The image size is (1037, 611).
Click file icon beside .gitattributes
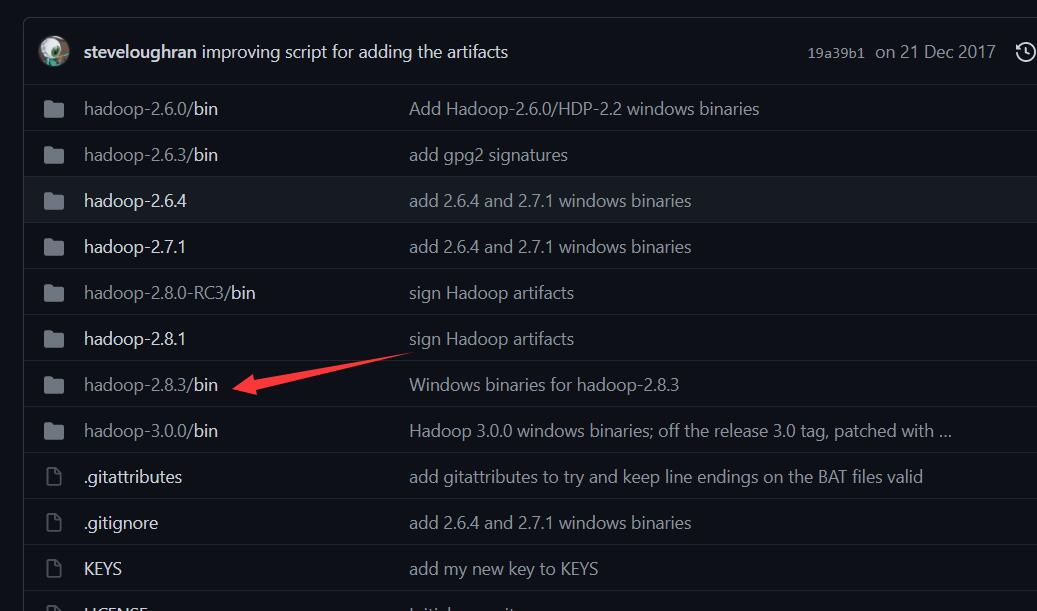(x=54, y=477)
